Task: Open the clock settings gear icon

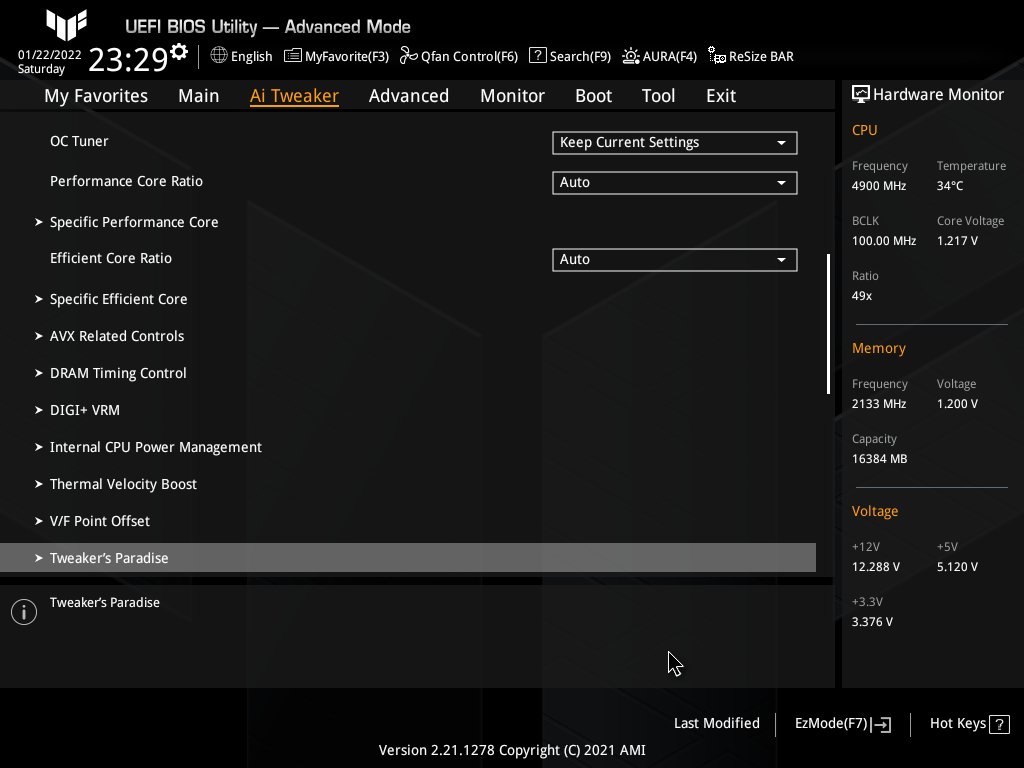Action: [x=179, y=52]
